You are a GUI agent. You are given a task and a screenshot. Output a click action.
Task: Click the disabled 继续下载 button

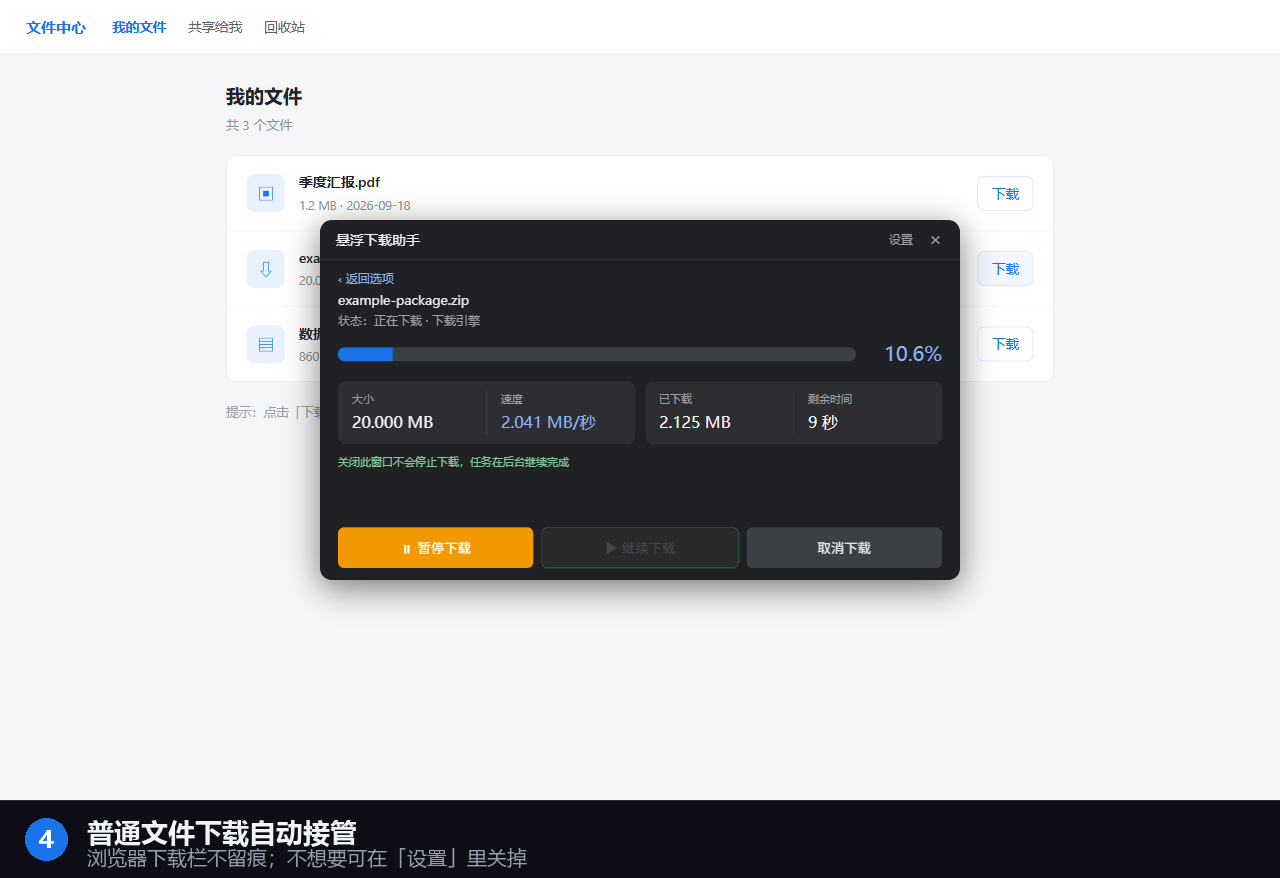click(x=640, y=548)
